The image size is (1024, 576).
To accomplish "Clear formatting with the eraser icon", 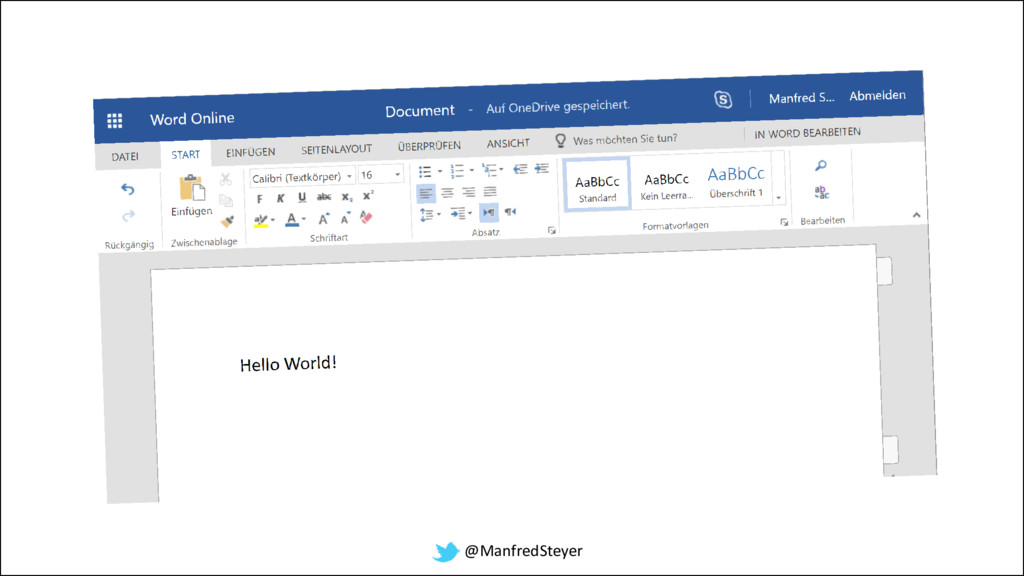I will [366, 217].
